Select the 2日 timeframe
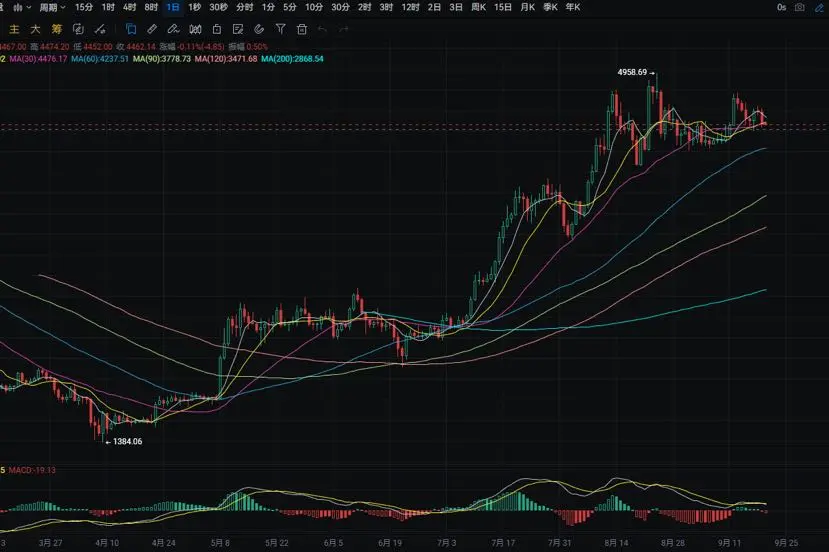Viewport: 829px width, 552px height. tap(434, 7)
